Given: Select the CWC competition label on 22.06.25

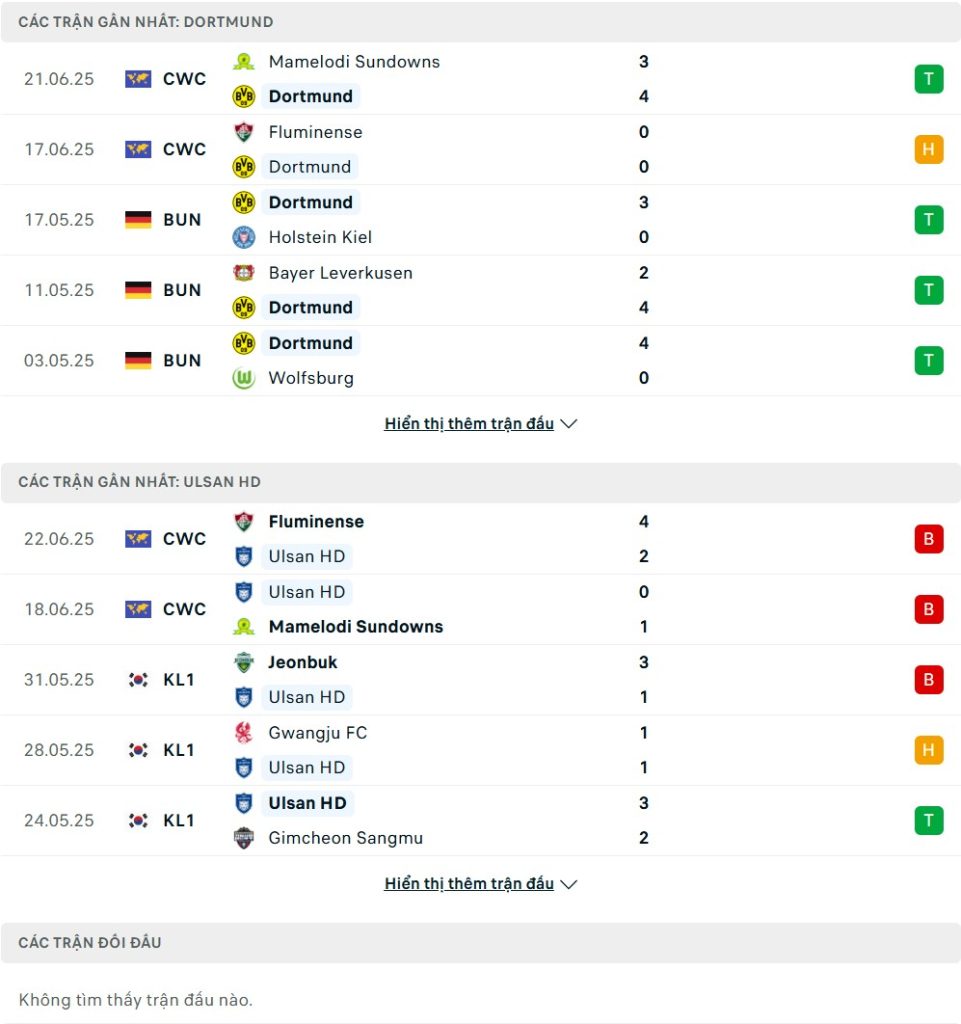Looking at the screenshot, I should point(184,539).
